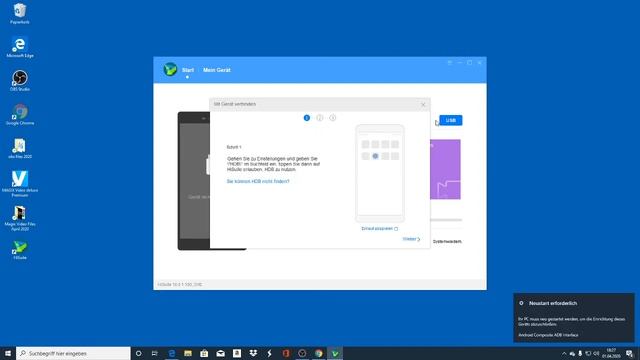The height and width of the screenshot is (360, 640).
Task: Select step 2 indicator in the dialog
Action: click(320, 118)
